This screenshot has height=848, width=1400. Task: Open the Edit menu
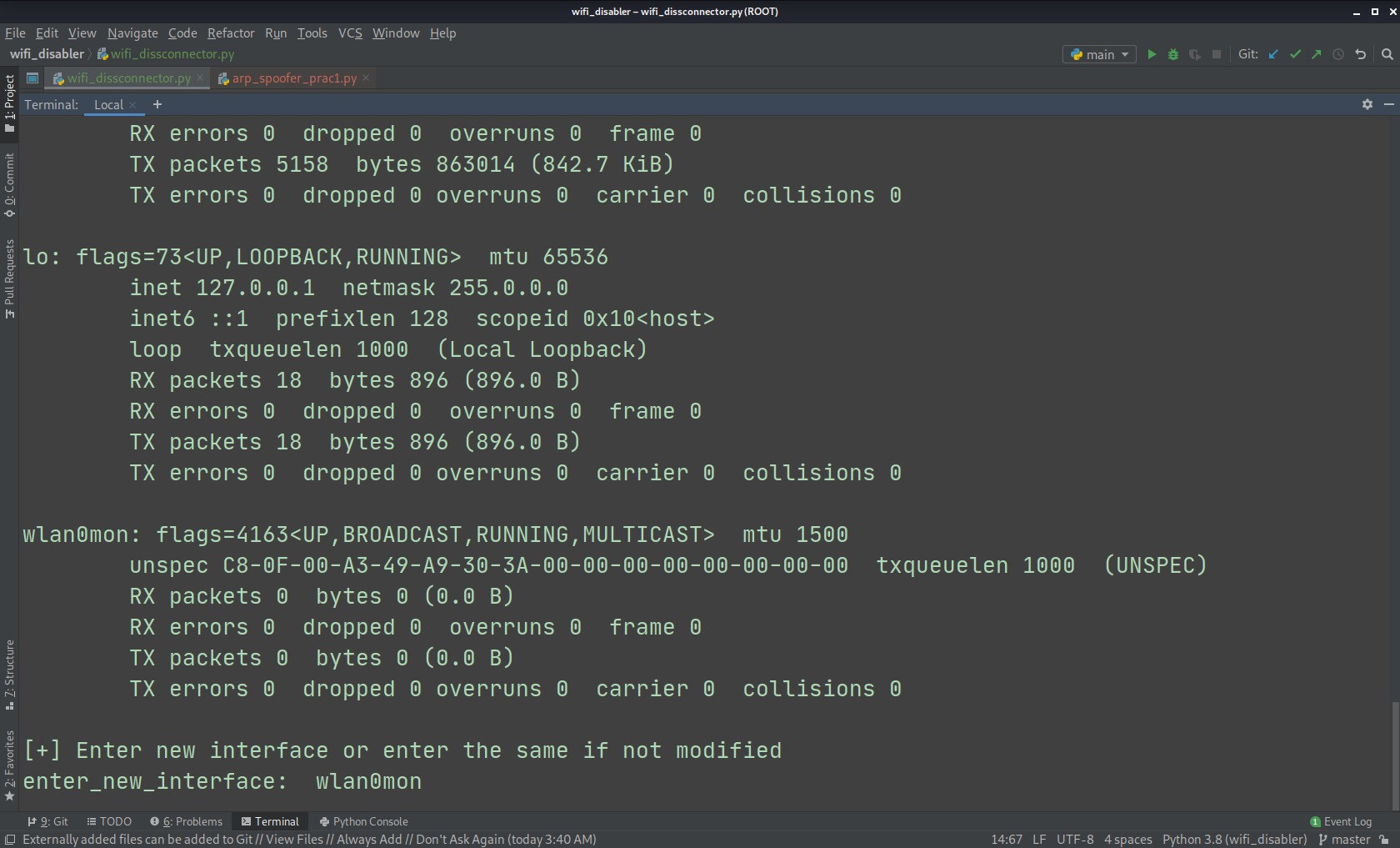point(47,33)
